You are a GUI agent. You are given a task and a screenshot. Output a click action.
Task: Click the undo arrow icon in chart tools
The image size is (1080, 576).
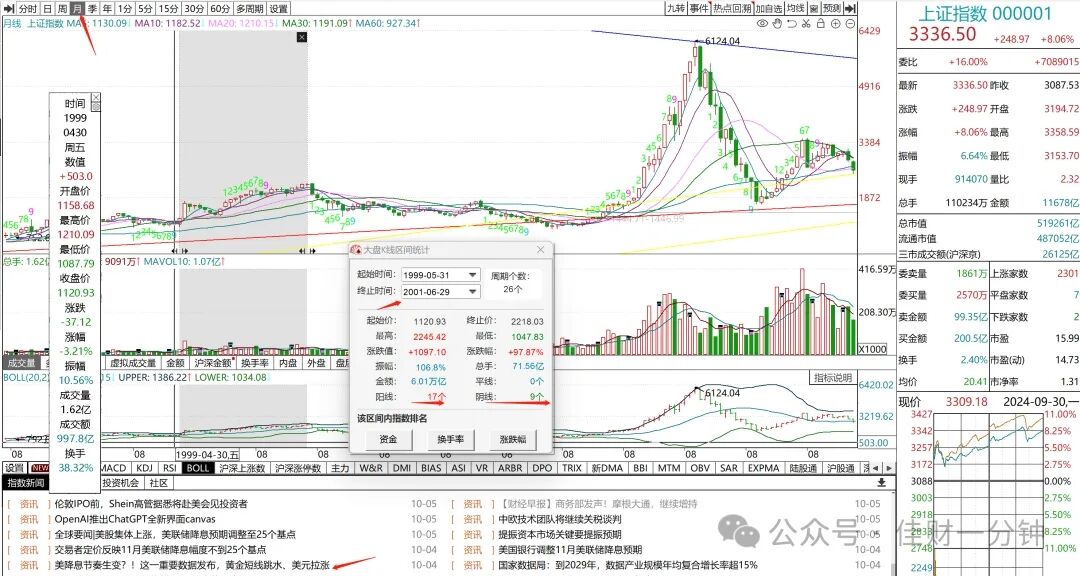[791, 23]
